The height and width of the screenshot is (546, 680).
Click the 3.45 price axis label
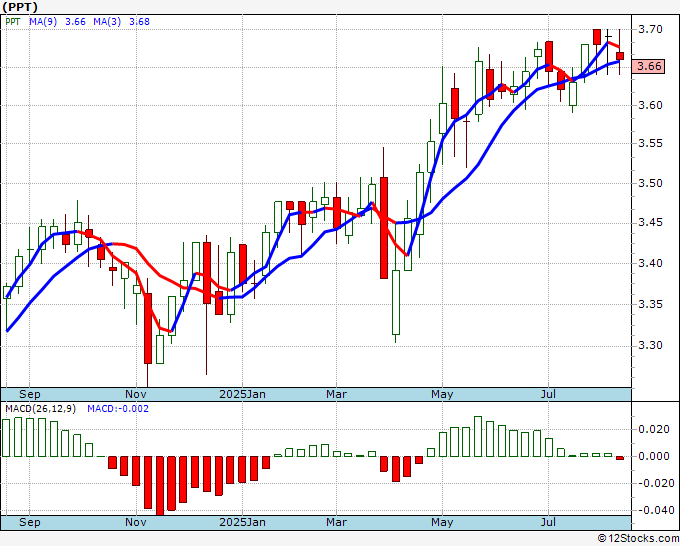(x=650, y=223)
